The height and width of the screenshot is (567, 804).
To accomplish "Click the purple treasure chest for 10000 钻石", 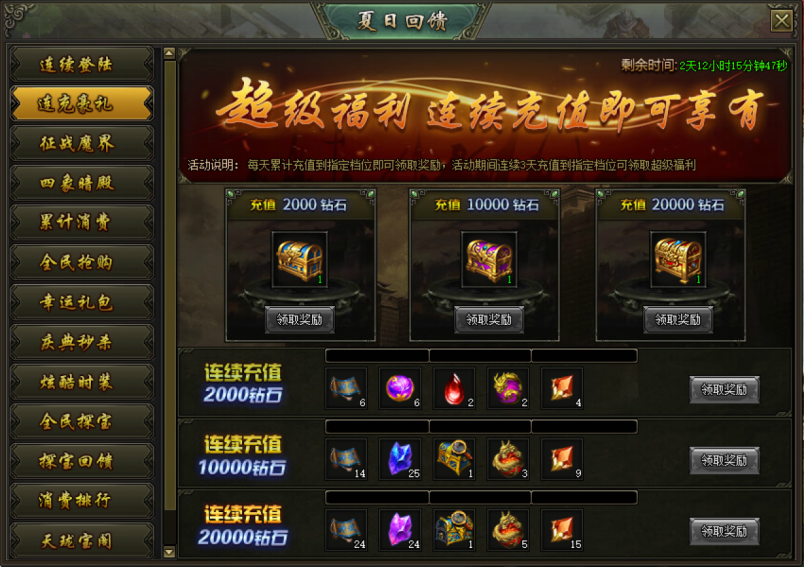I will pos(489,259).
